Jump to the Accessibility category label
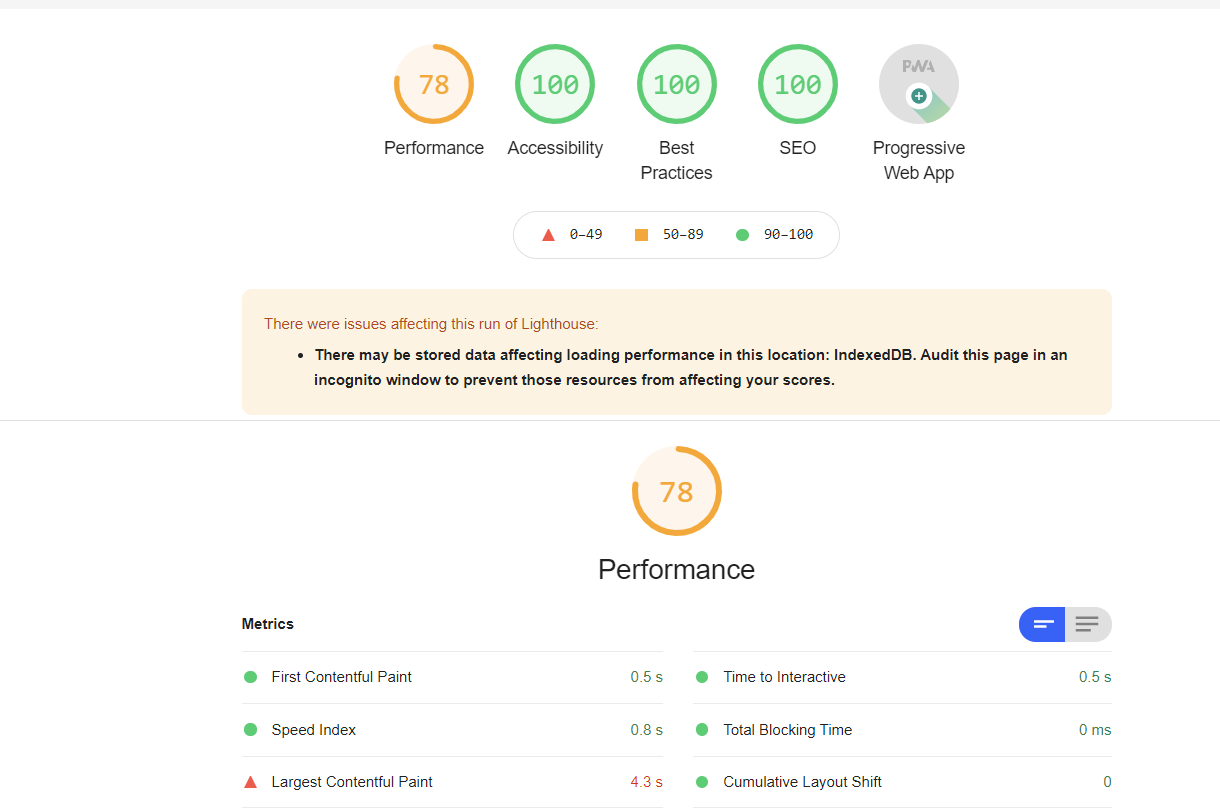The height and width of the screenshot is (808, 1220). [555, 148]
